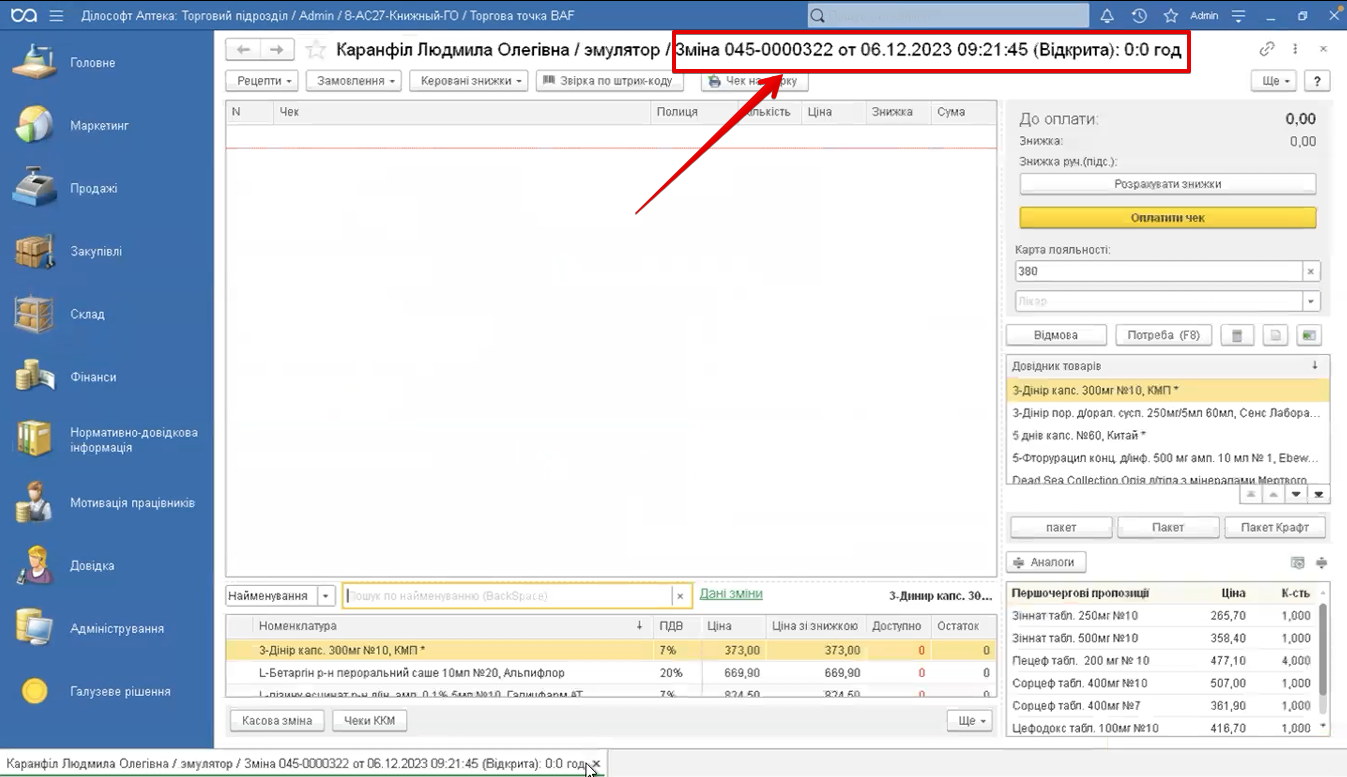Open the Керовані знижки dropdown

(468, 81)
